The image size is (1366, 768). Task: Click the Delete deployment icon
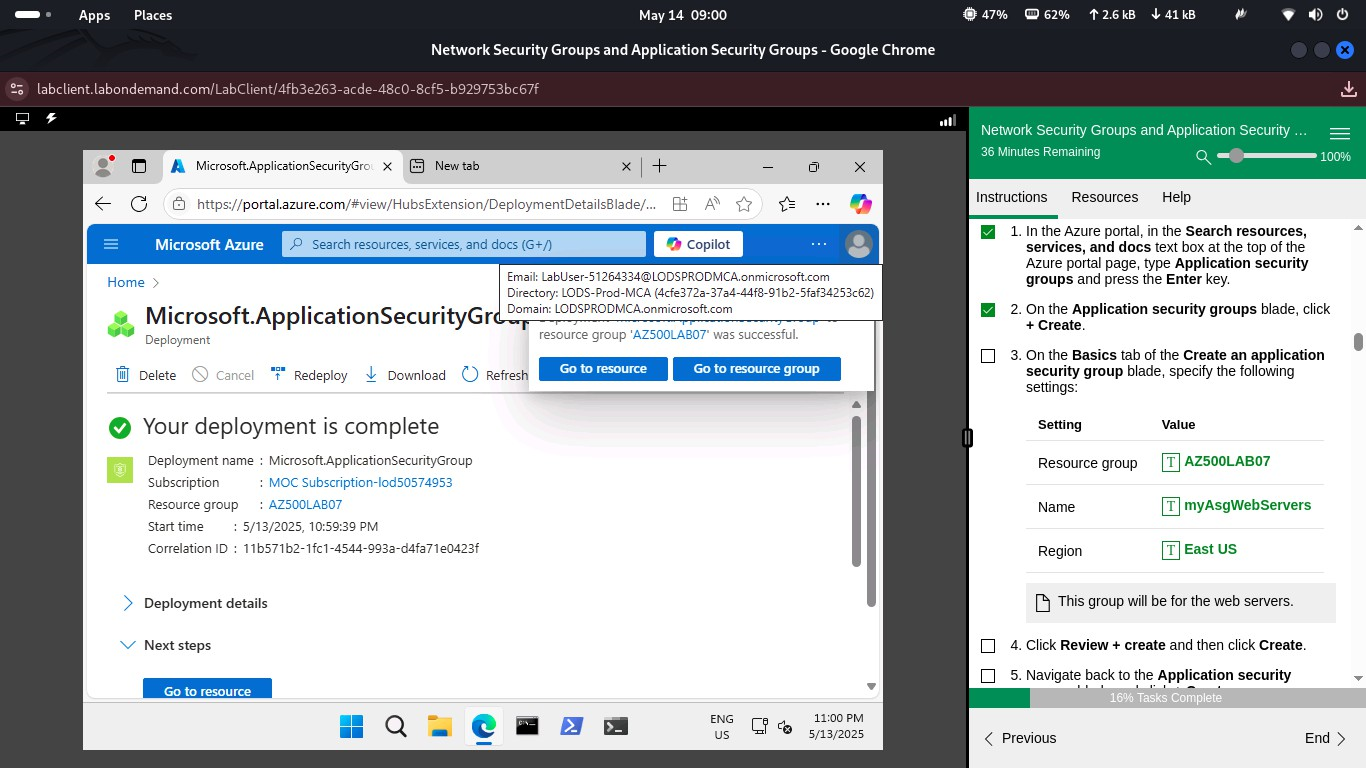click(123, 375)
